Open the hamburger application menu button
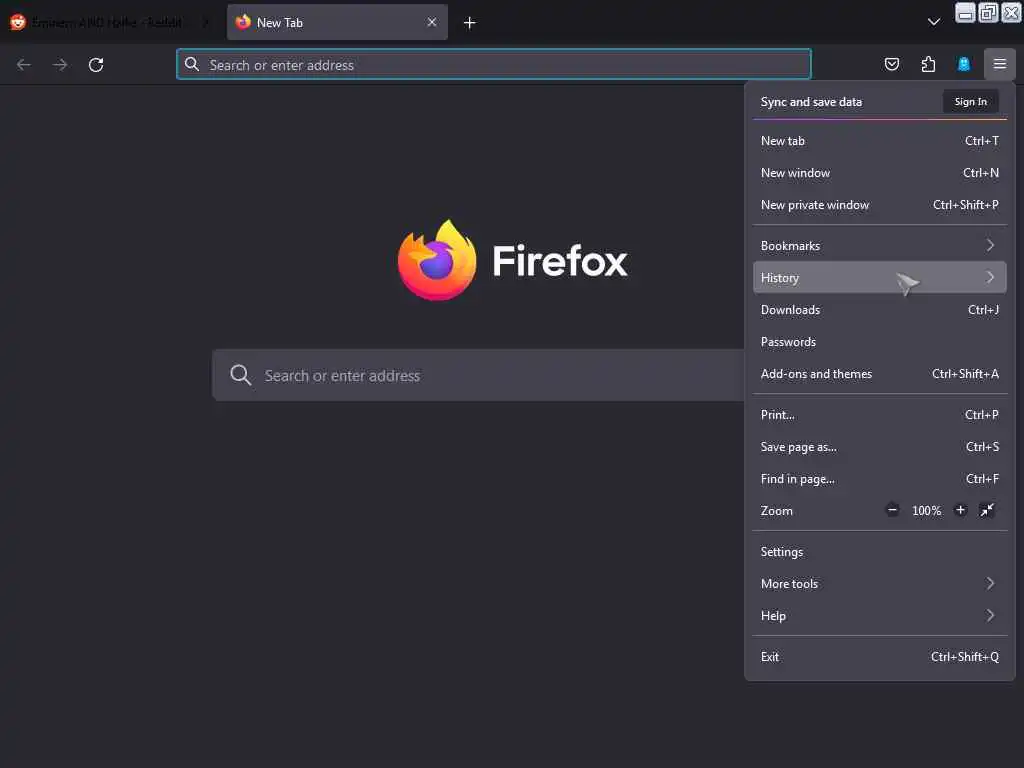The height and width of the screenshot is (768, 1024). (x=999, y=64)
